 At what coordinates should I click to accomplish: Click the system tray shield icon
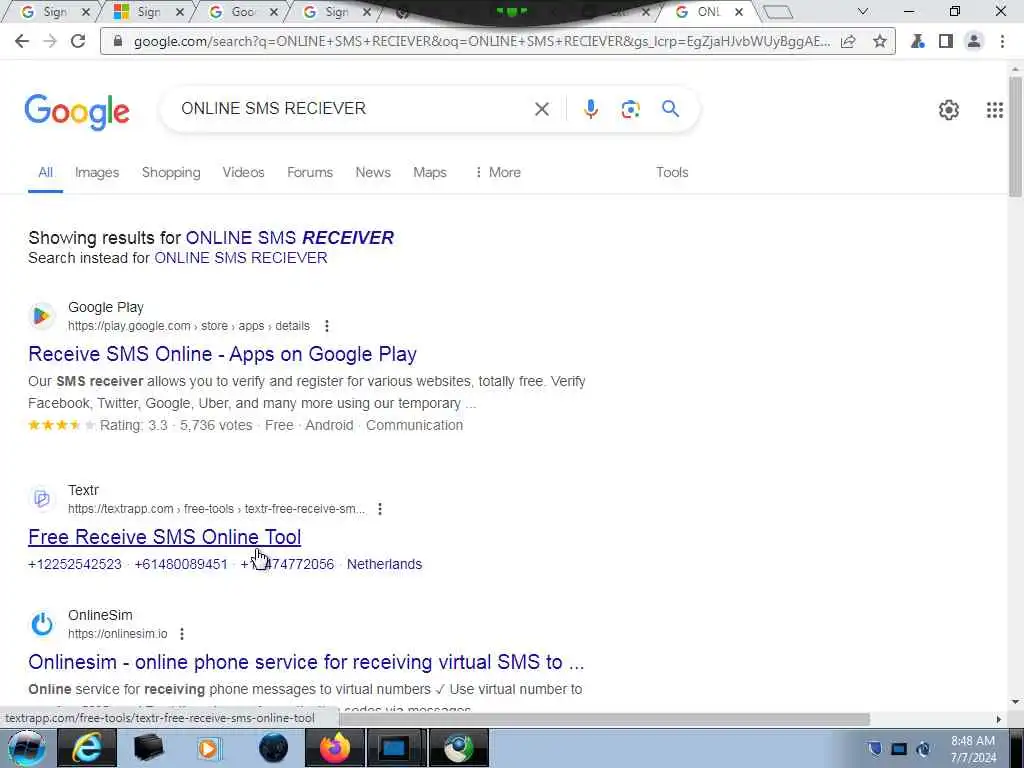(x=874, y=748)
